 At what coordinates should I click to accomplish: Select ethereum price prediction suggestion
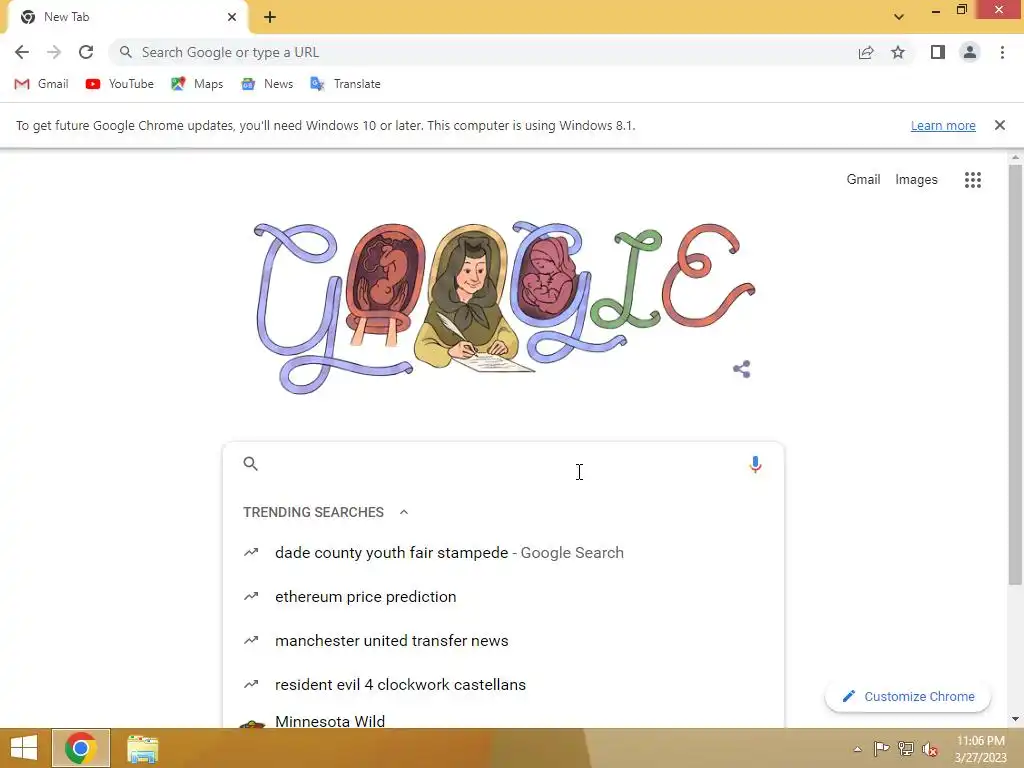[503, 596]
